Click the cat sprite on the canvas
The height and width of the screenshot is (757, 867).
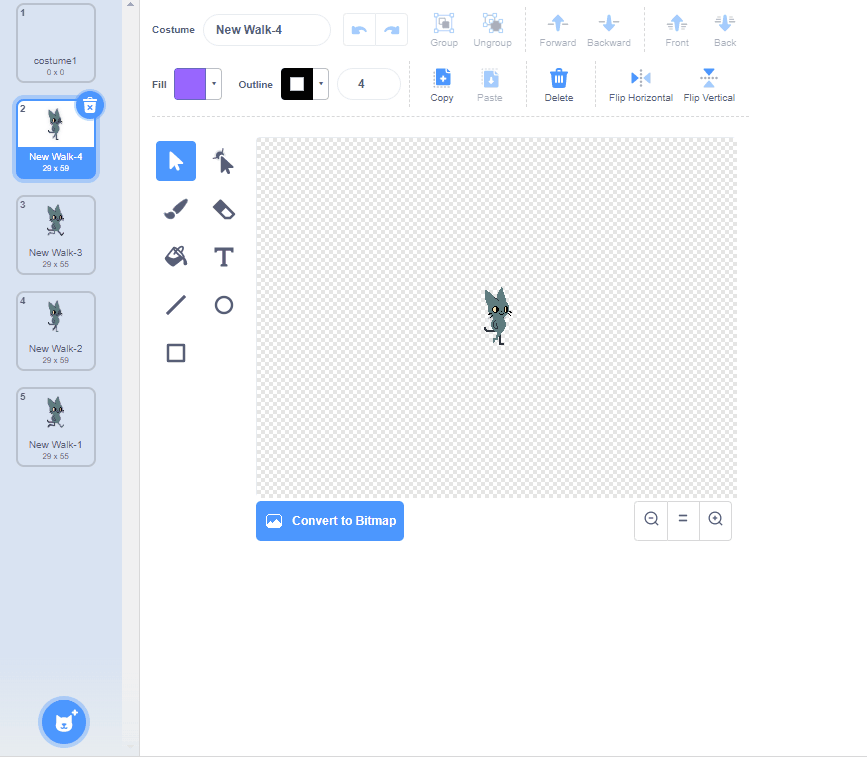[497, 316]
